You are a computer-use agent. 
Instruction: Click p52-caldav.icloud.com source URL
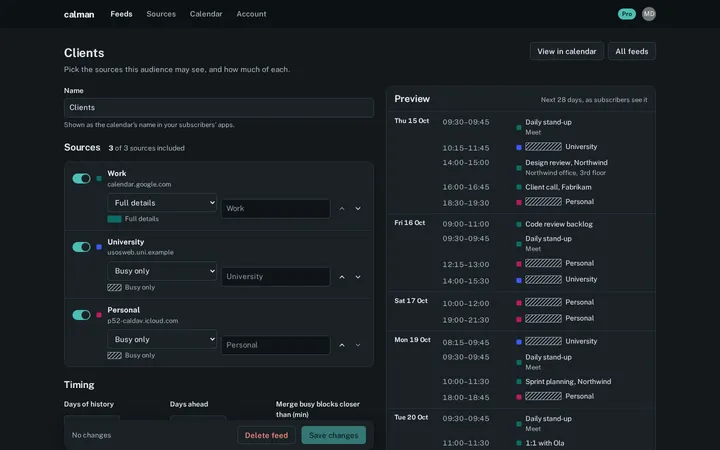pyautogui.click(x=143, y=321)
